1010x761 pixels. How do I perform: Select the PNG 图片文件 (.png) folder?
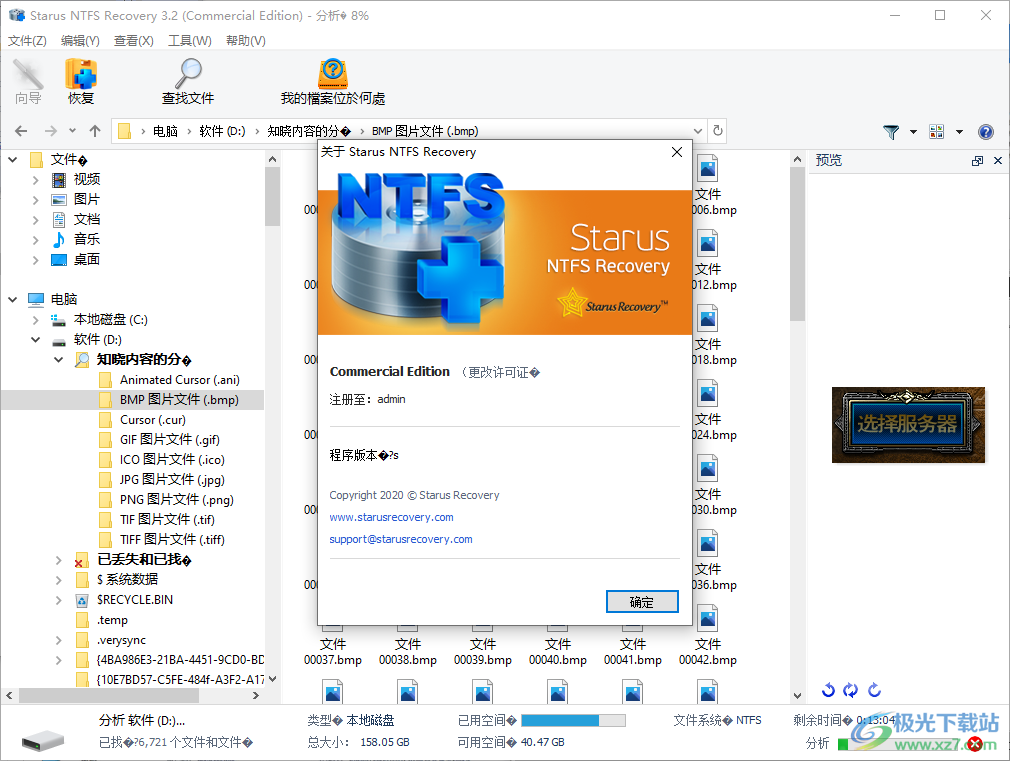click(x=167, y=499)
